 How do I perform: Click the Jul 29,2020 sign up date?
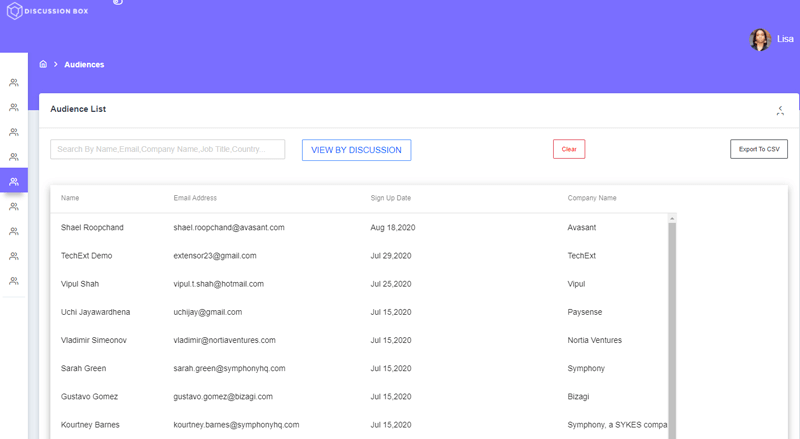[x=390, y=256]
